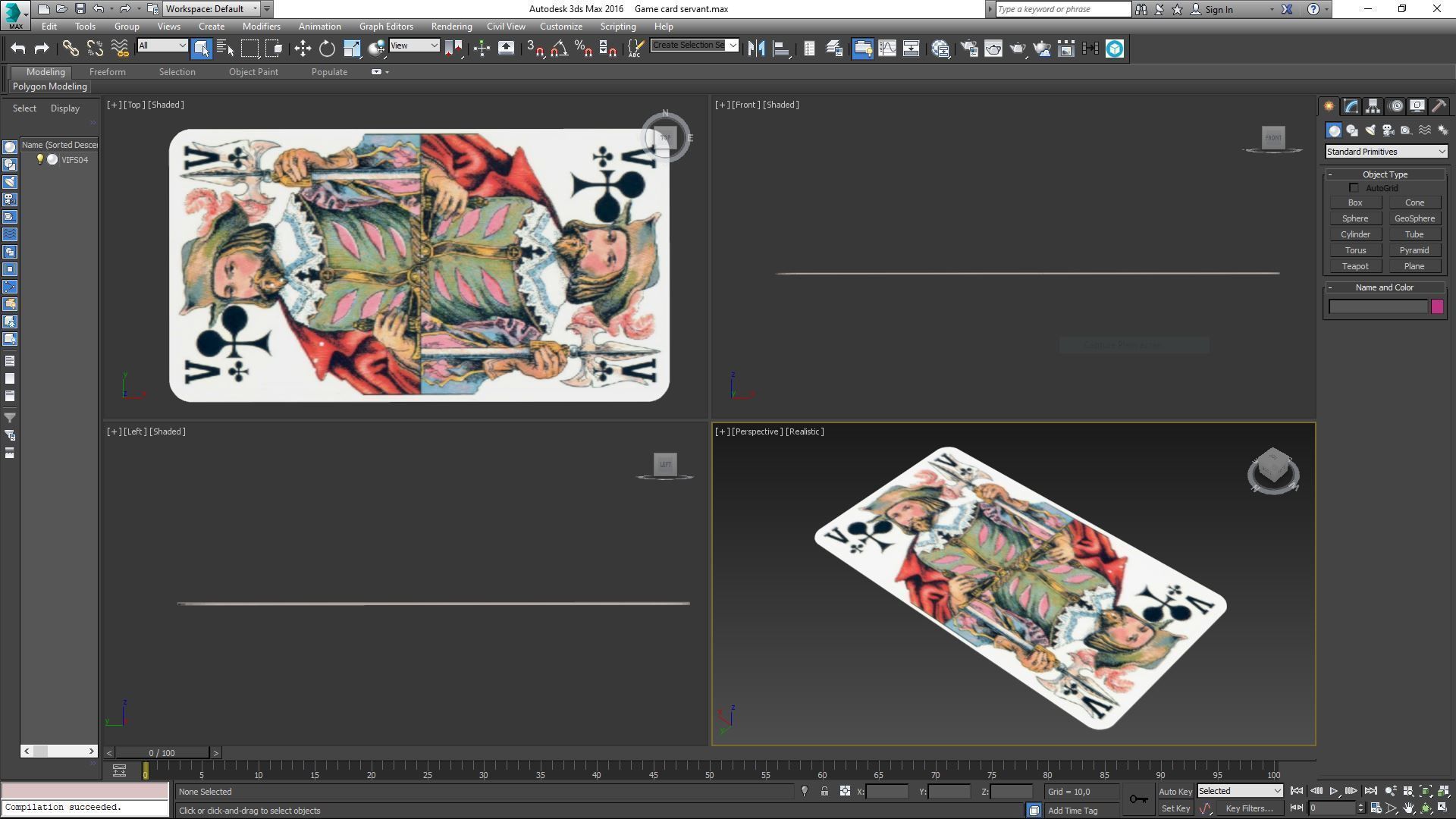The height and width of the screenshot is (819, 1456).
Task: Open the key filter Selected dropdown
Action: pyautogui.click(x=1239, y=791)
